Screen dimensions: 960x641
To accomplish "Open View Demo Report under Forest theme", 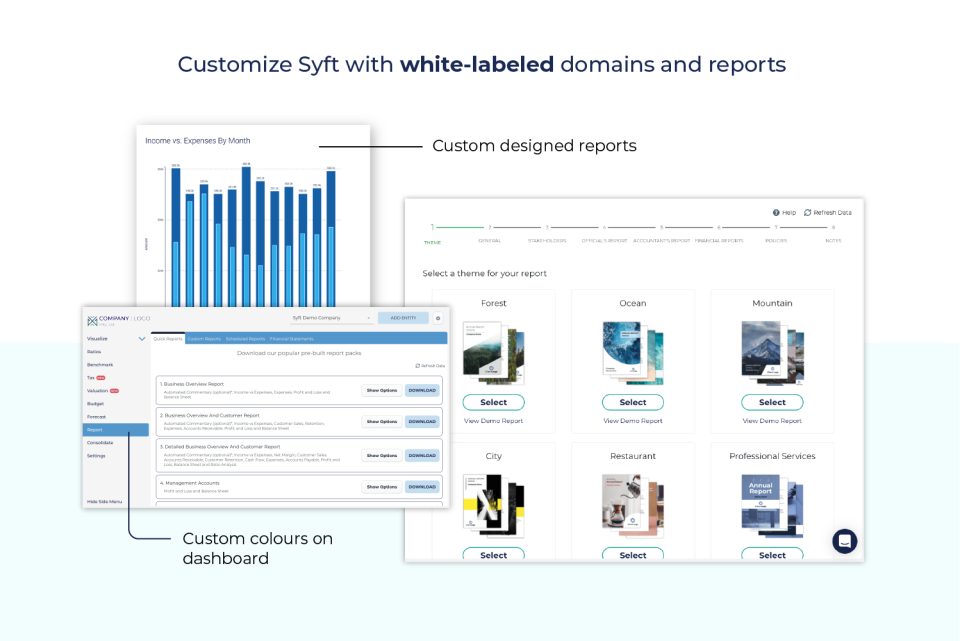I will 493,420.
